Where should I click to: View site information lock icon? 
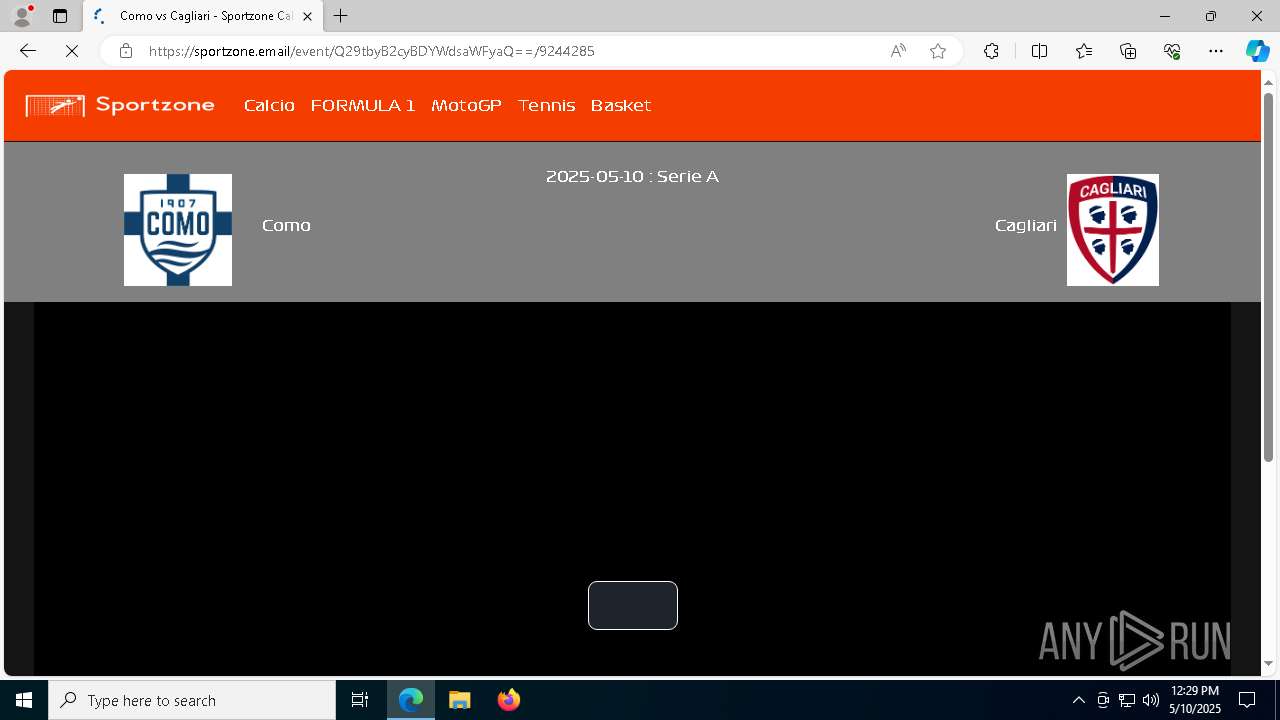(x=126, y=51)
